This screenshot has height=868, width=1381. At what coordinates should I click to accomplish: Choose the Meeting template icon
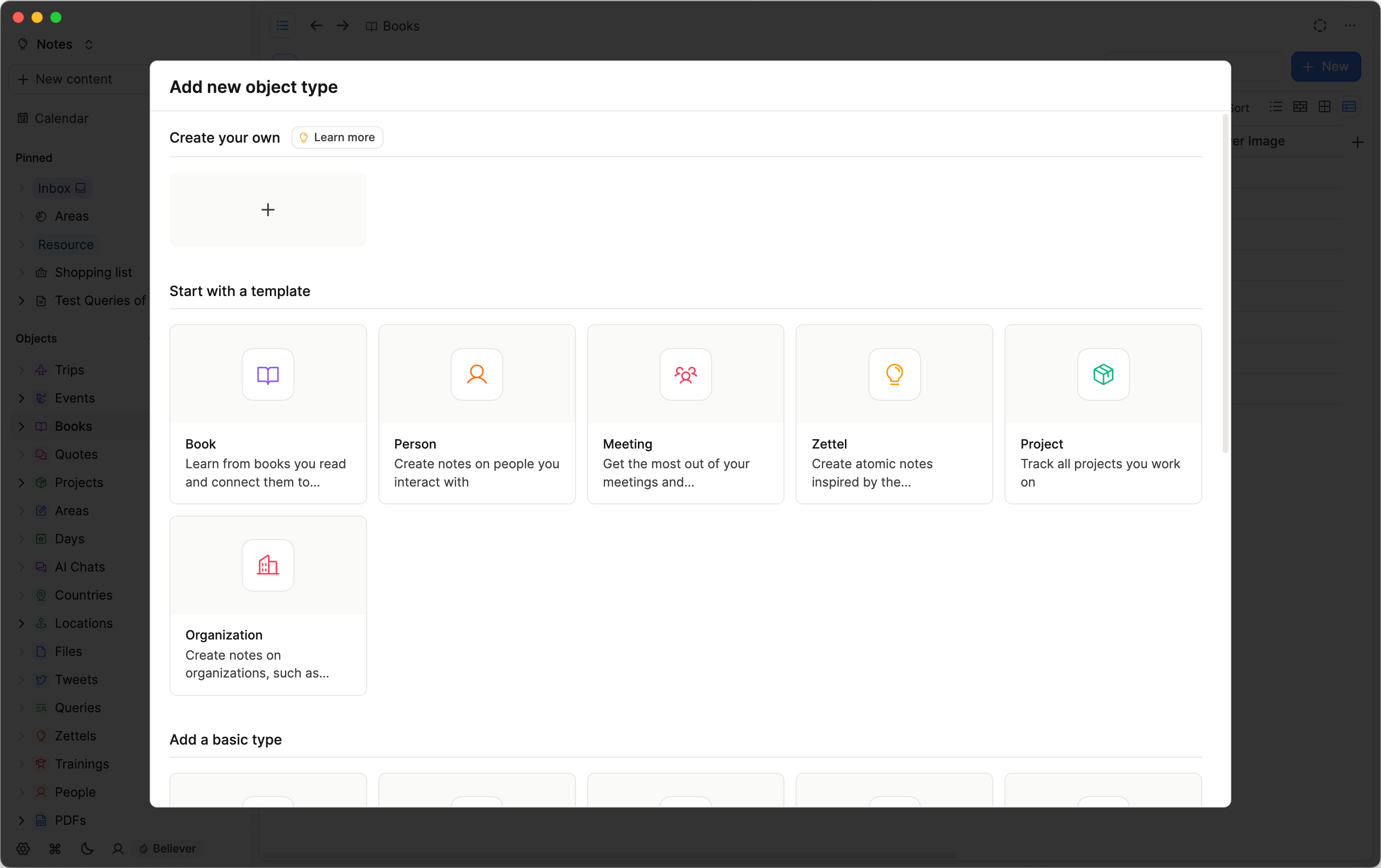(x=685, y=375)
